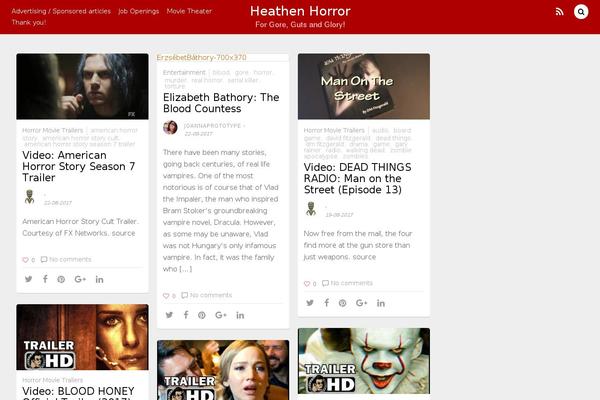The image size is (600, 400).
Task: Share Dead Things Radio post on Facebook
Action: [x=326, y=302]
